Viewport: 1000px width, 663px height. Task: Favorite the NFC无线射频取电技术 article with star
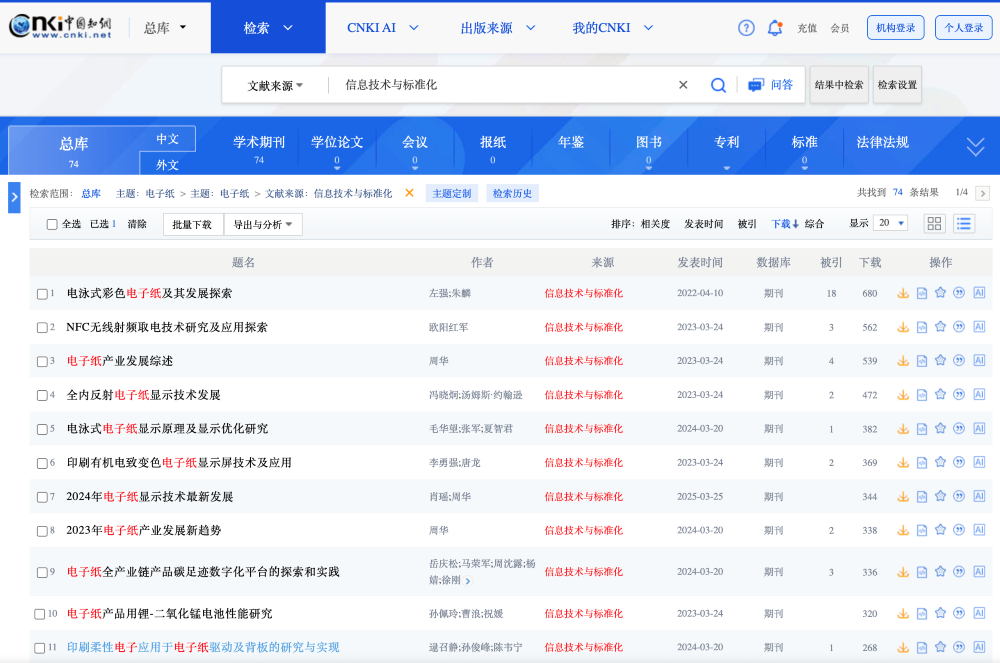[940, 327]
